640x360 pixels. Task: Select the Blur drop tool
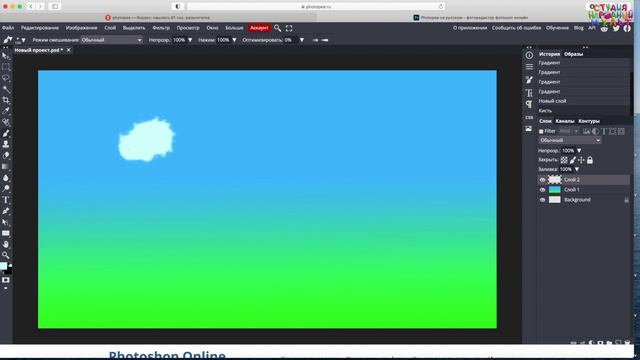(6, 178)
